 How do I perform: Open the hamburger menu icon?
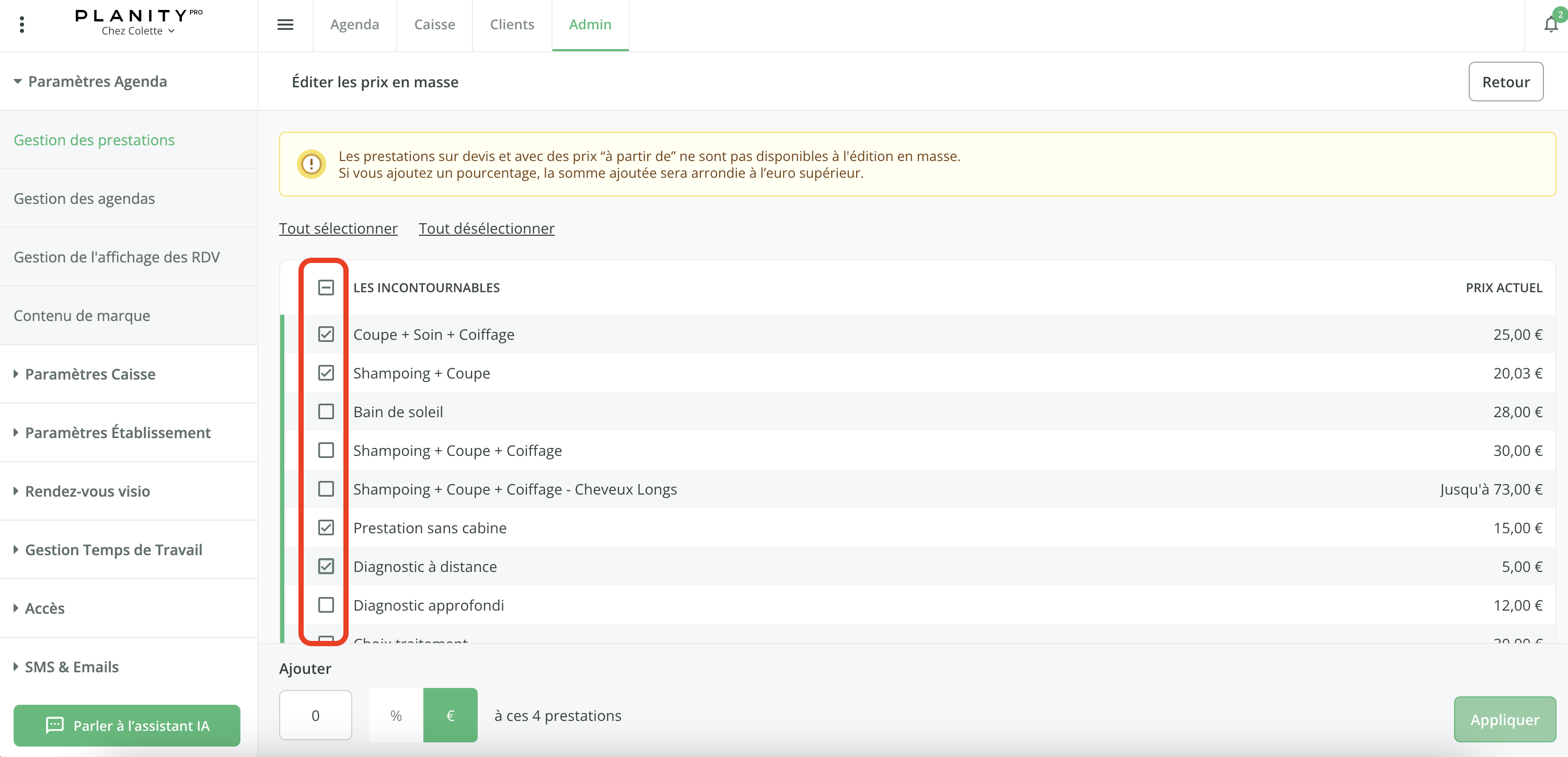(x=285, y=25)
